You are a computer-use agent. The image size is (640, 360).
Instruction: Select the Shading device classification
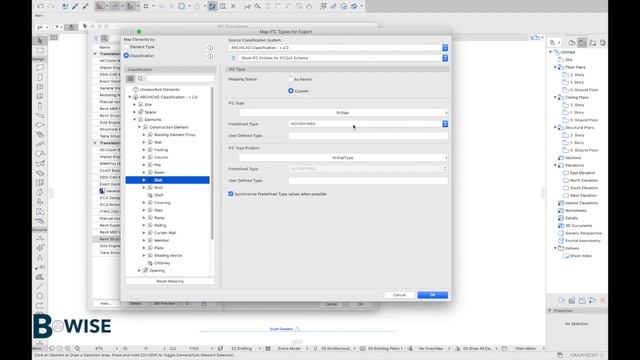pyautogui.click(x=168, y=256)
